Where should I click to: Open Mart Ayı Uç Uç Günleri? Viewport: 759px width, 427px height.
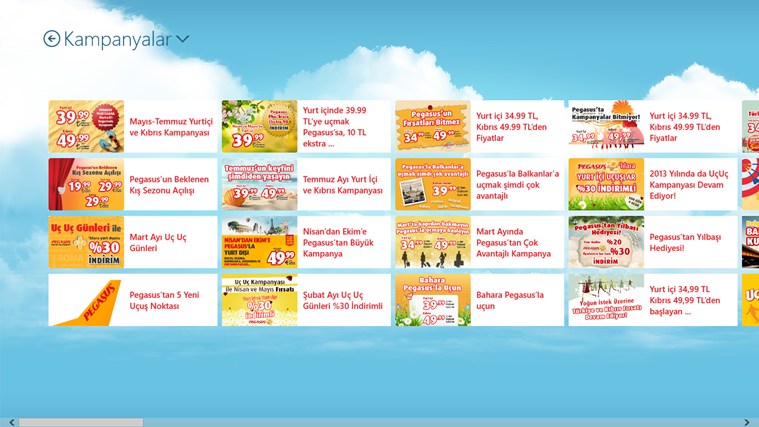133,242
